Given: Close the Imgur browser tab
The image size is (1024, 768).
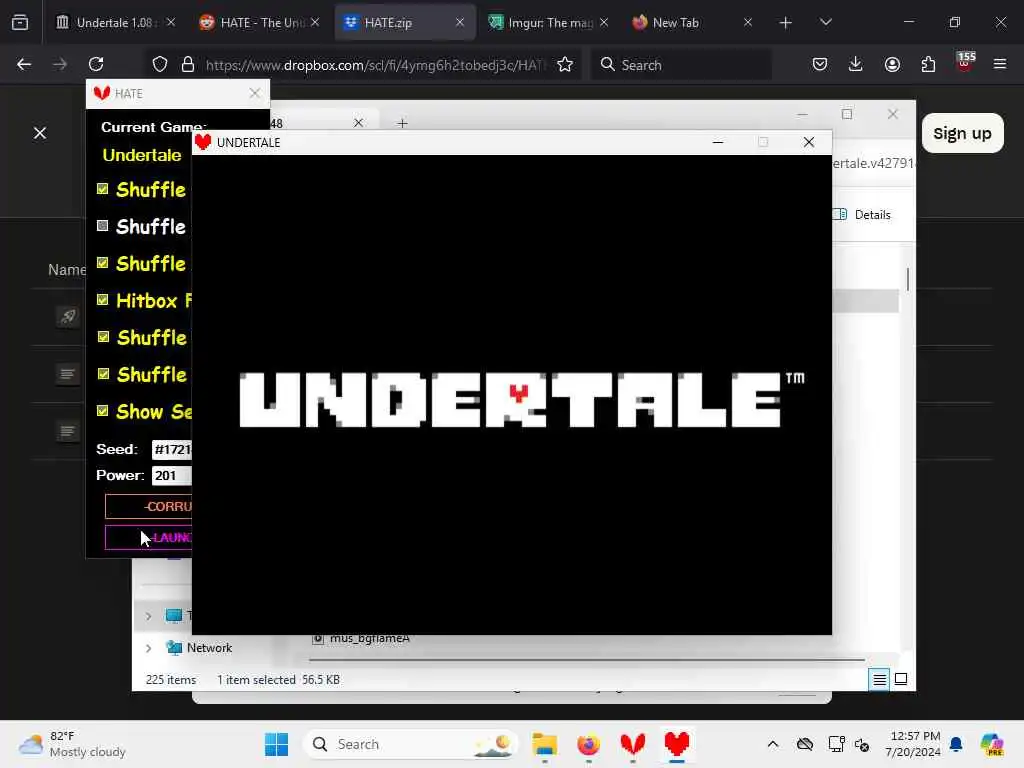Looking at the screenshot, I should point(604,22).
